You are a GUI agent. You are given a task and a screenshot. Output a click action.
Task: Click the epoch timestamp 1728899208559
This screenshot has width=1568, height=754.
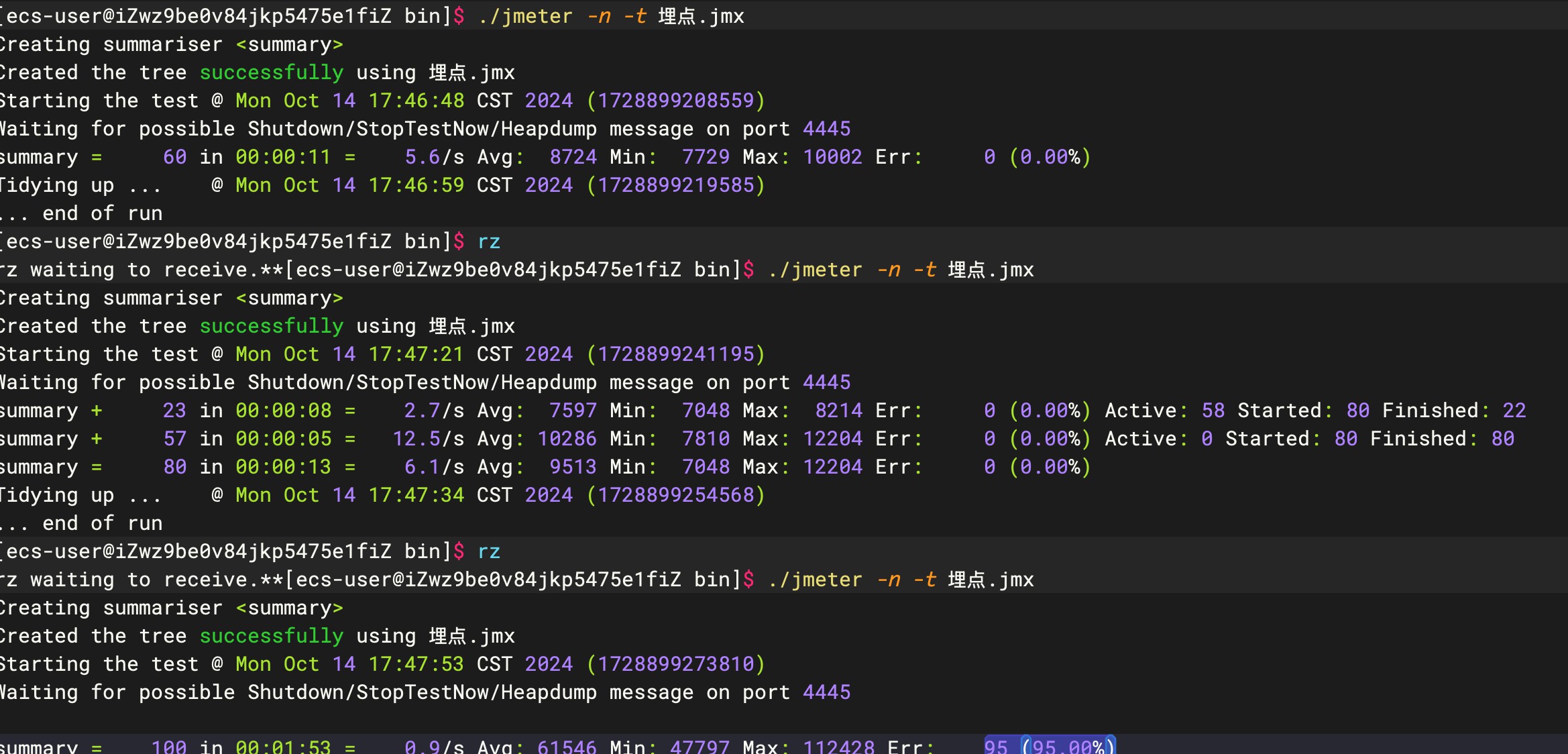coord(675,101)
